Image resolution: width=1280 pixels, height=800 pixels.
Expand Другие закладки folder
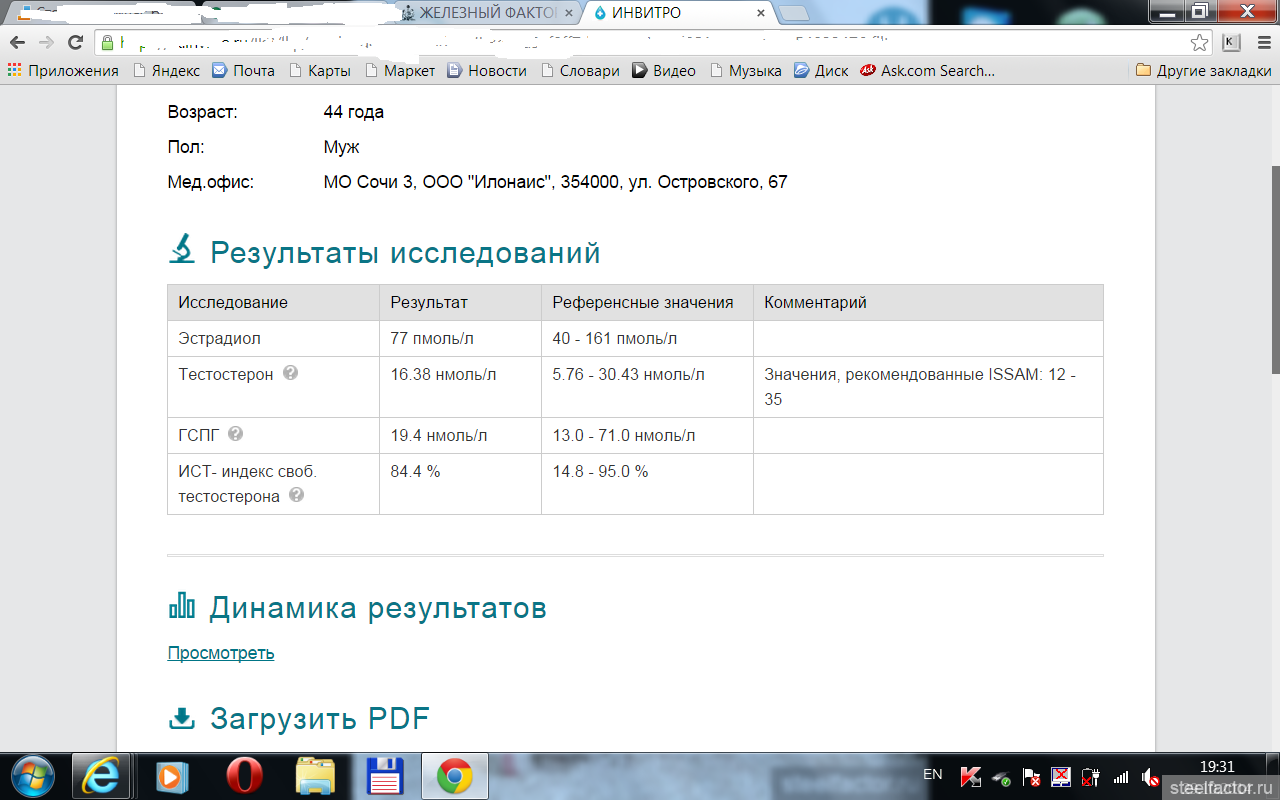(1203, 71)
